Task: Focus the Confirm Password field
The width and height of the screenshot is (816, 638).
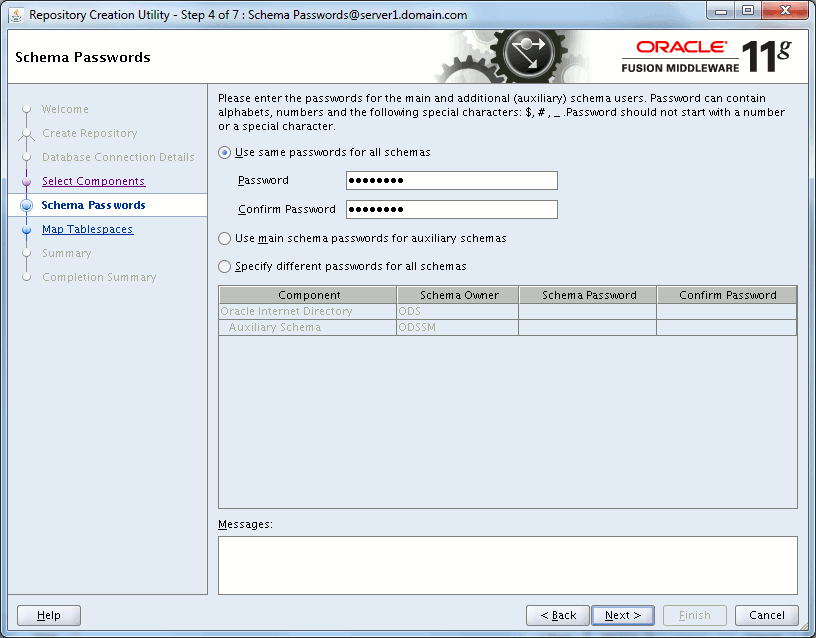Action: click(x=452, y=209)
